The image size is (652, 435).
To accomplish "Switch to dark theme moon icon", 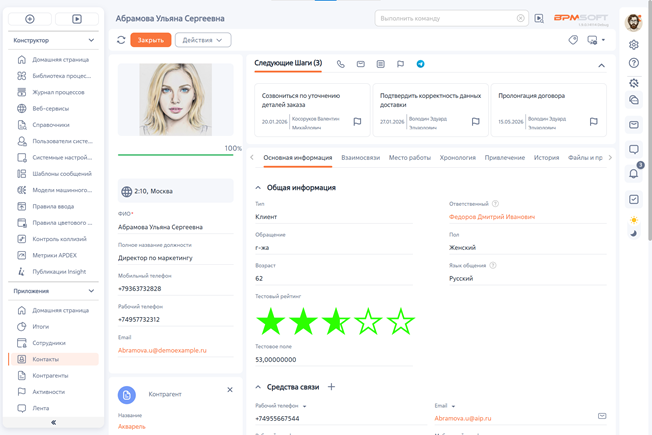I will [x=633, y=234].
